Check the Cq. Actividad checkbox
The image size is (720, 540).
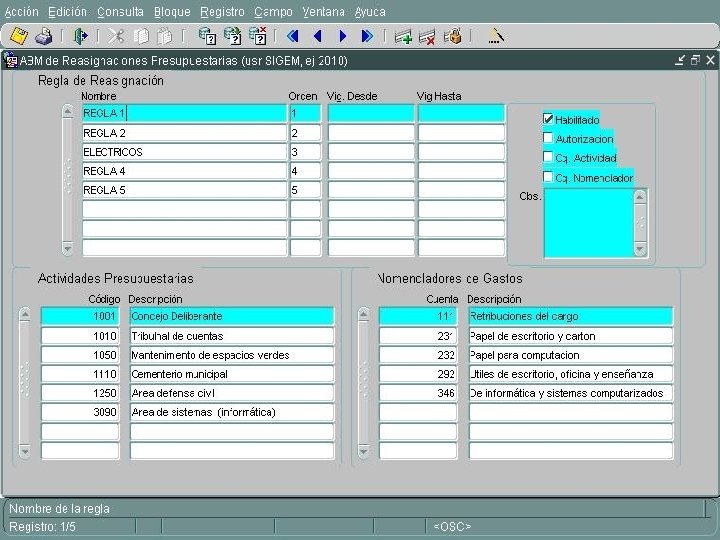(x=548, y=157)
